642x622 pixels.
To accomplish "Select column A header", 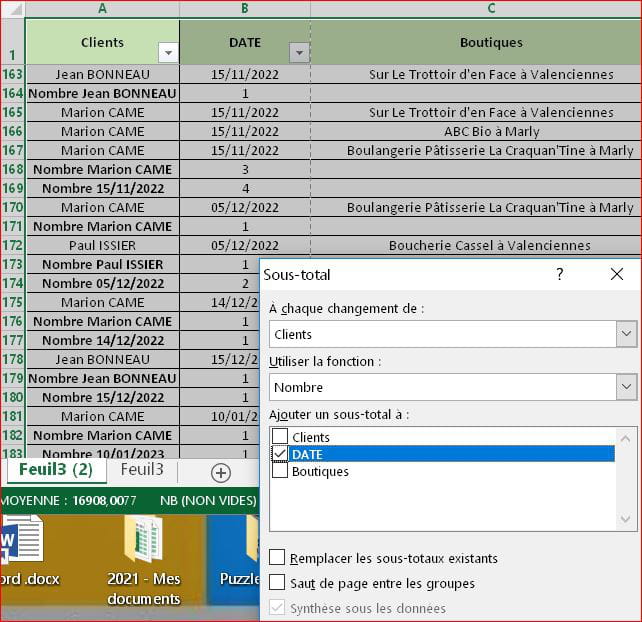I will click(102, 9).
